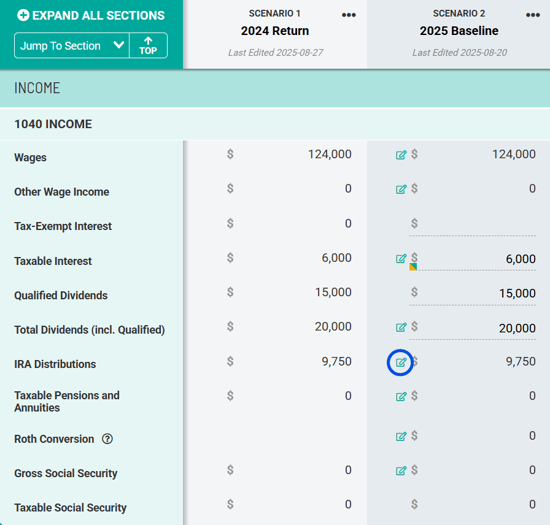Click edit icon for Total Dividends in Scenario 2
Viewport: 550px width, 525px height.
pos(401,327)
